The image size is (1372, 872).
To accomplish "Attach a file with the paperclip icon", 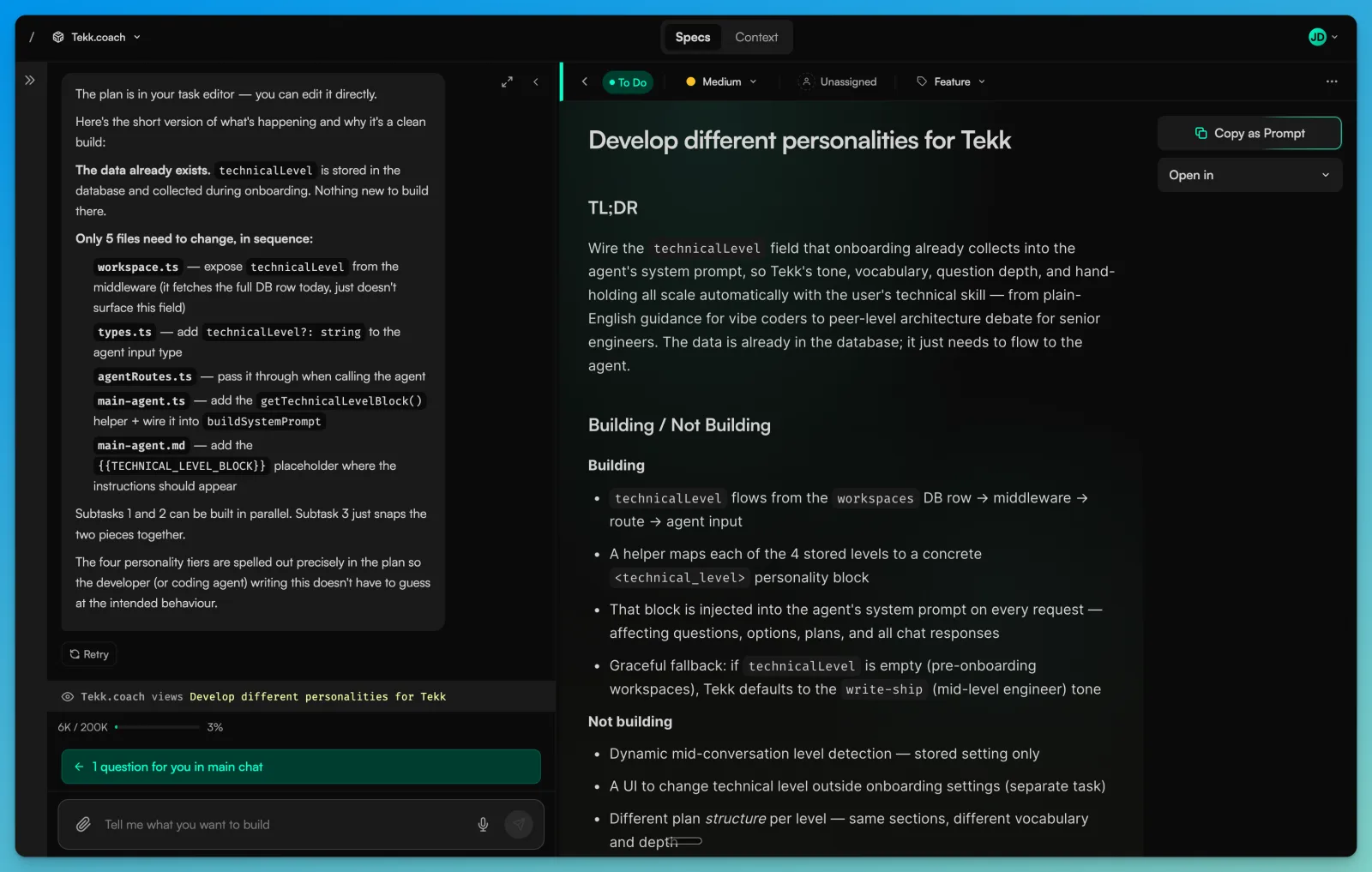I will 83,825.
